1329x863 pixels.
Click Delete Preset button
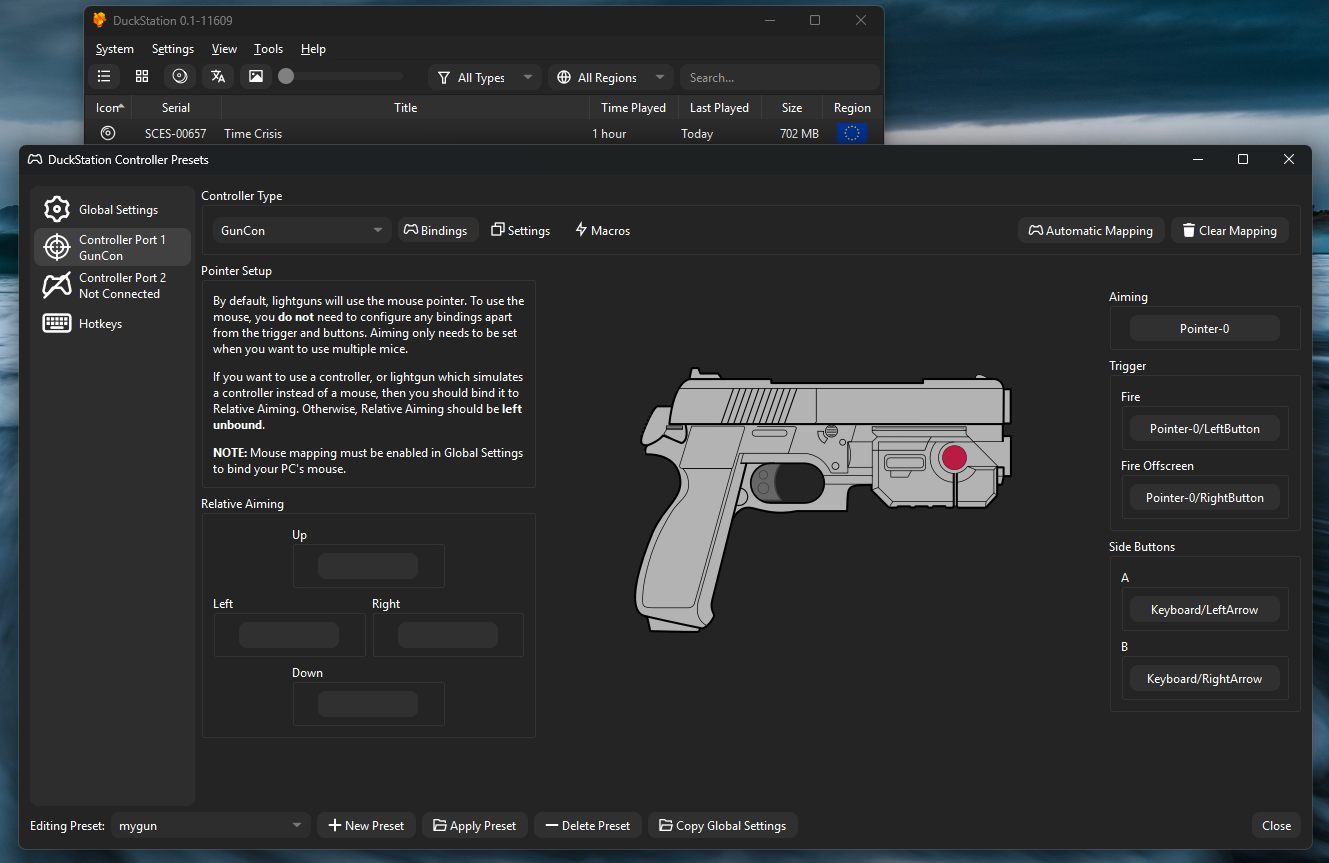point(588,825)
